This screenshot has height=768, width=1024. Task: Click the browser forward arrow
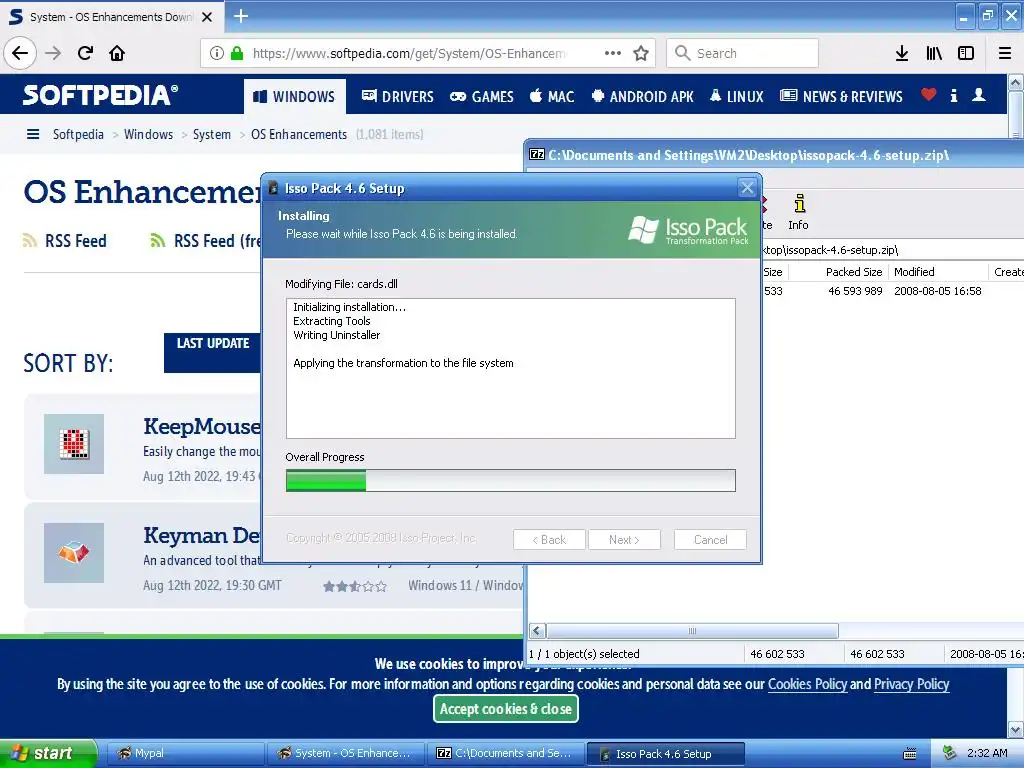(x=53, y=53)
